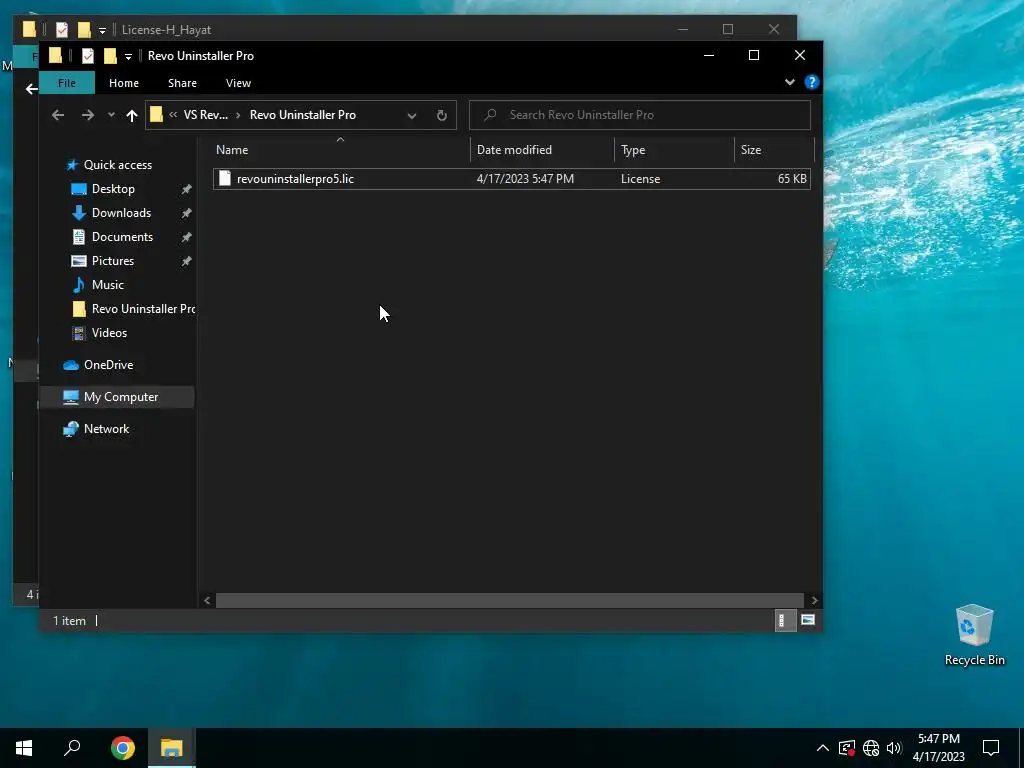Open Desktop in the navigation pane

pyautogui.click(x=113, y=189)
